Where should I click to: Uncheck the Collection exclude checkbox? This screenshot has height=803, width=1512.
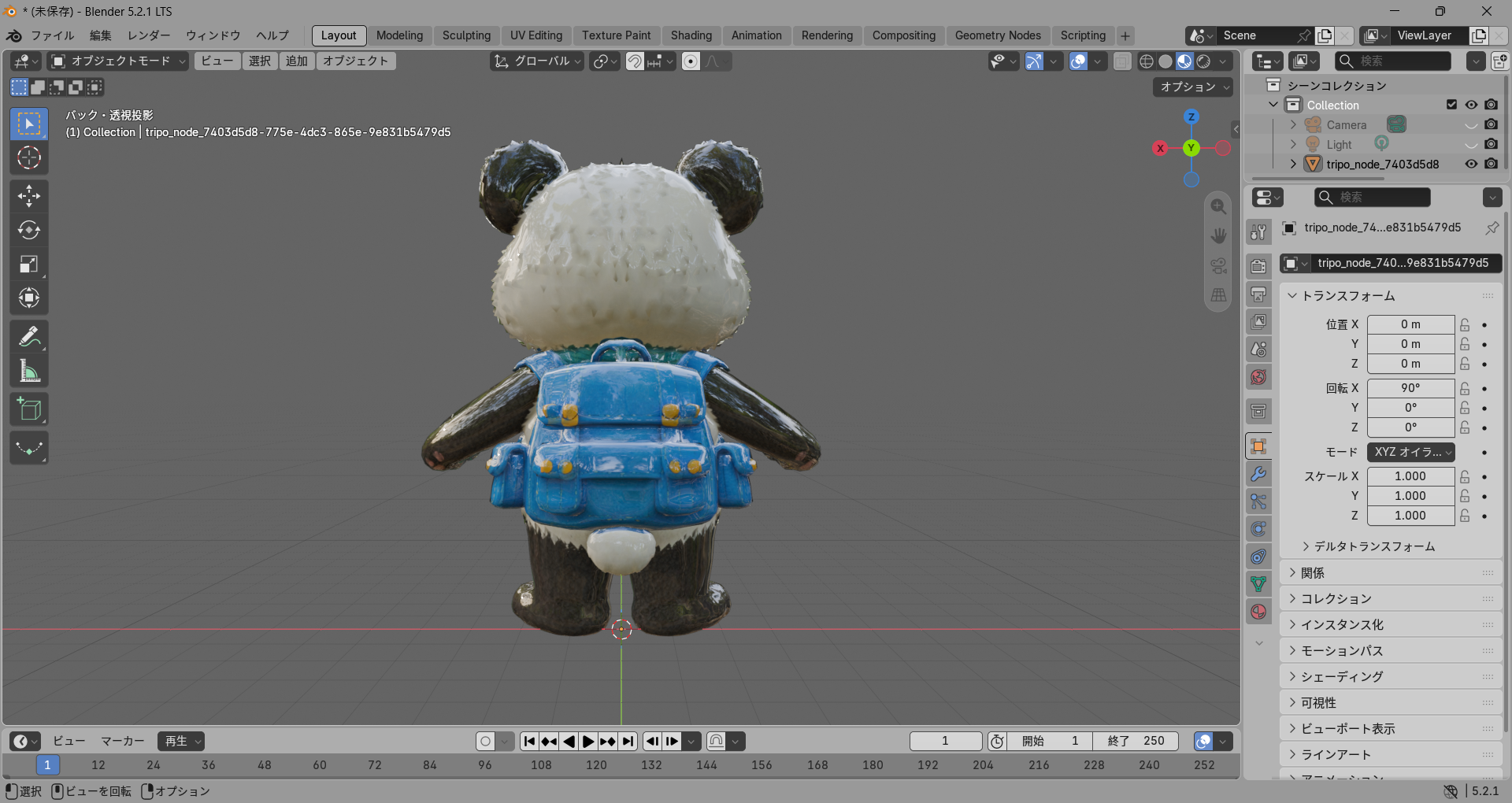coord(1451,105)
